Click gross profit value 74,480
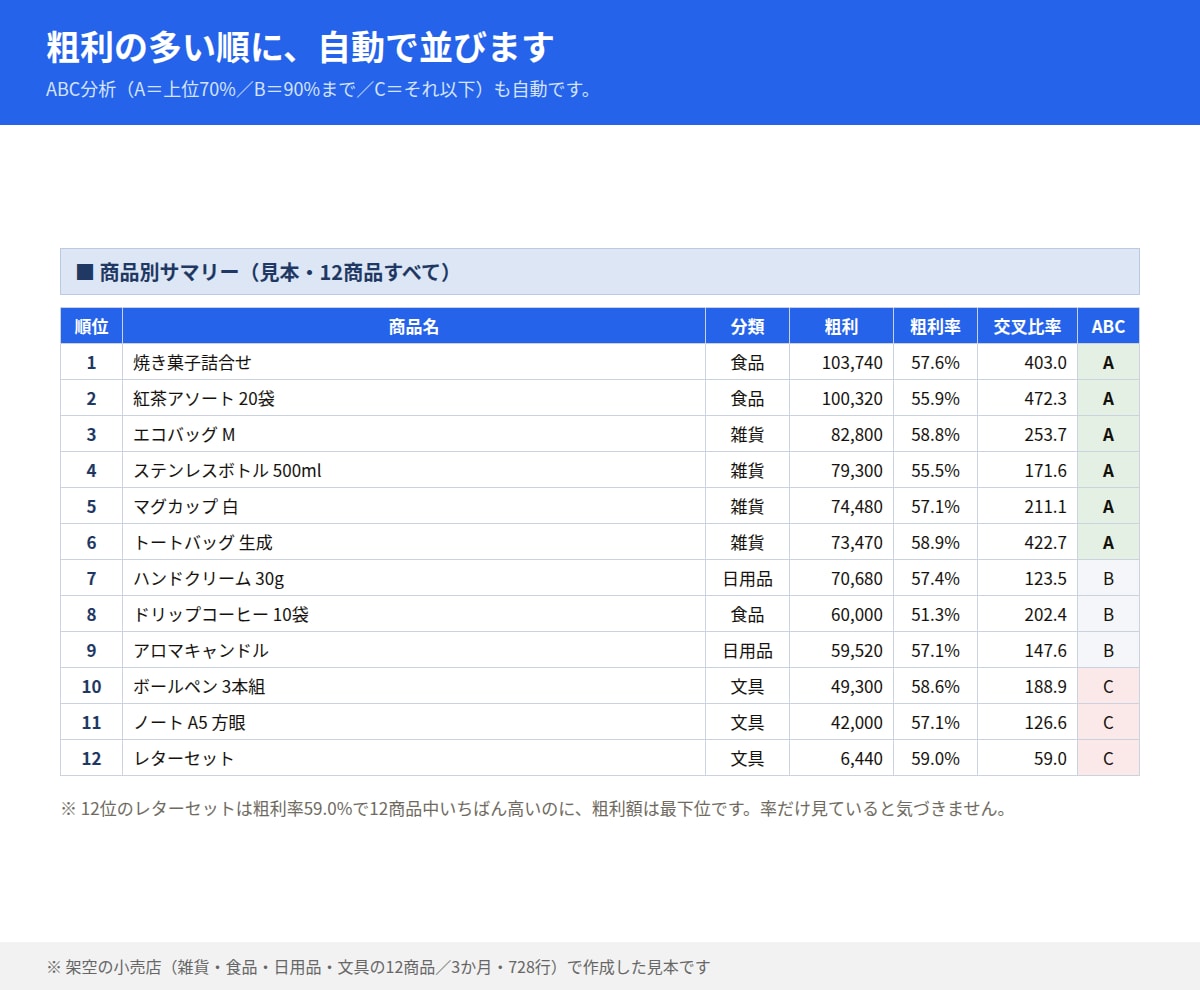This screenshot has width=1200, height=990. [842, 506]
